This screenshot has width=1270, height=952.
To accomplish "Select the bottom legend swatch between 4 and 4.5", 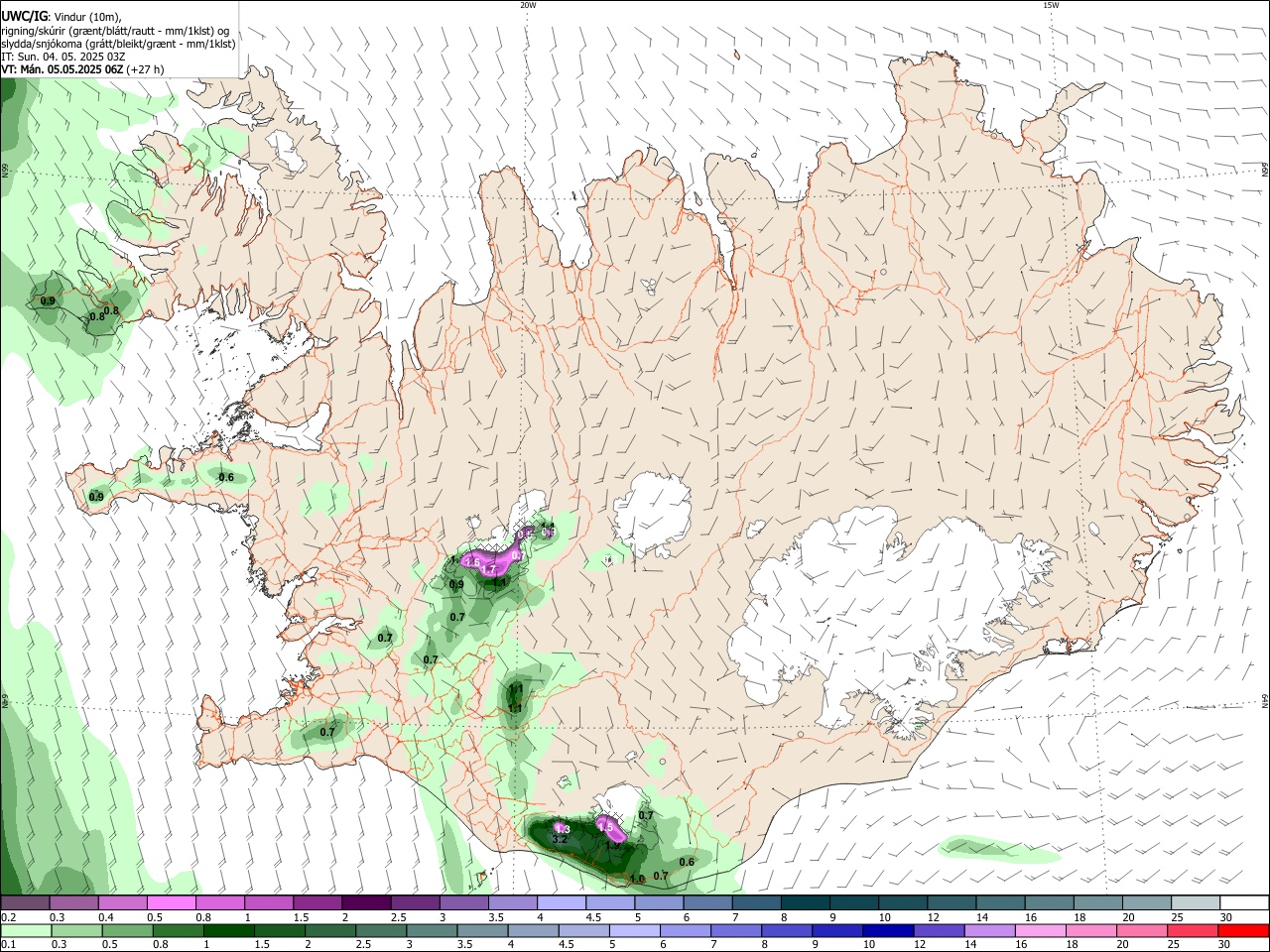I will pyautogui.click(x=533, y=930).
